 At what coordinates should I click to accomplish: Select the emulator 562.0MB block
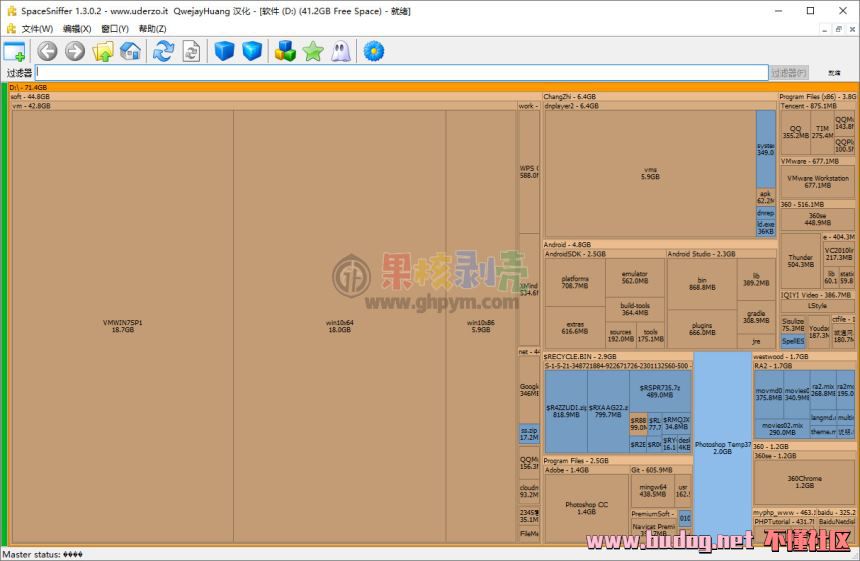(635, 277)
